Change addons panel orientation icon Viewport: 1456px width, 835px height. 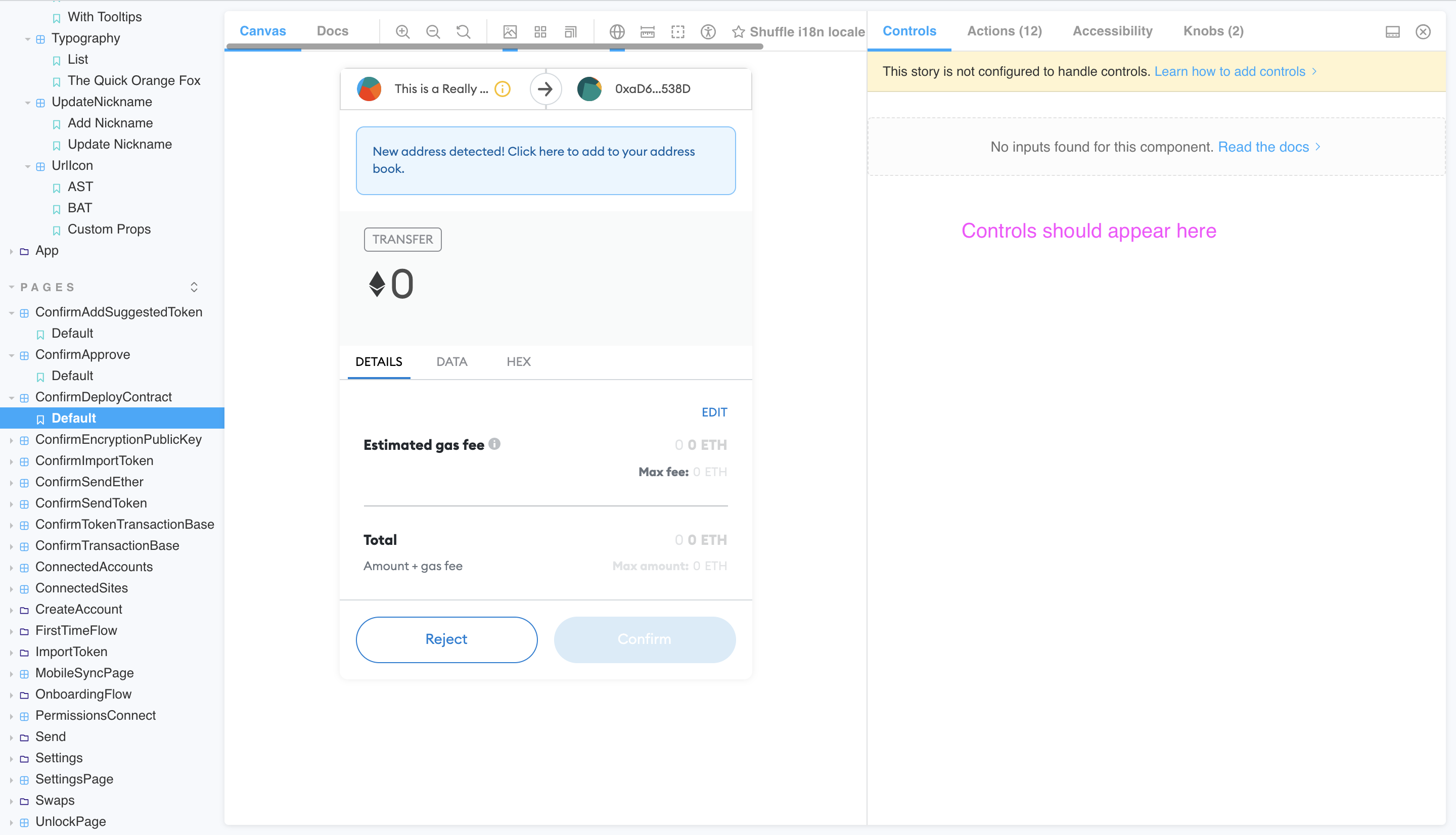tap(1392, 31)
